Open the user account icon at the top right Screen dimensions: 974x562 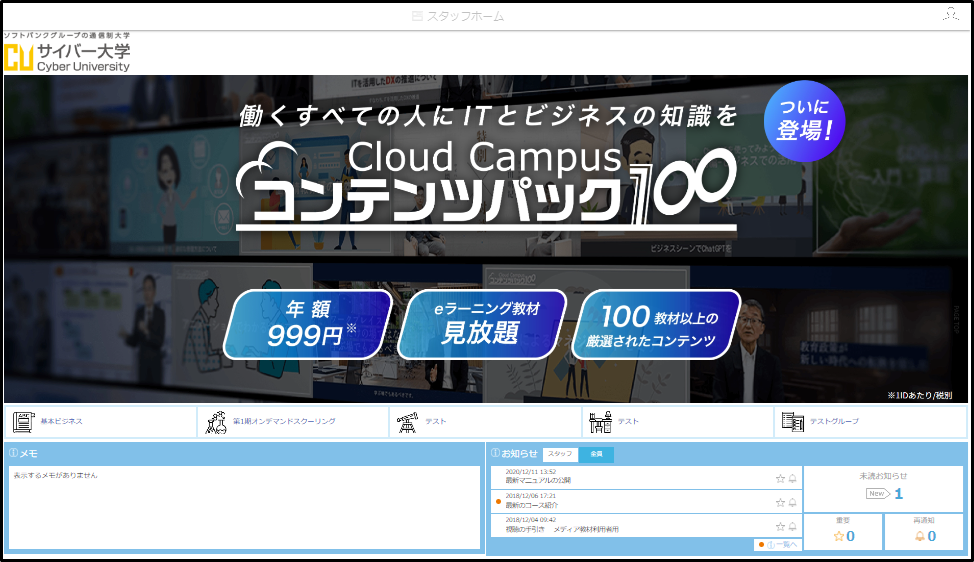tap(950, 14)
